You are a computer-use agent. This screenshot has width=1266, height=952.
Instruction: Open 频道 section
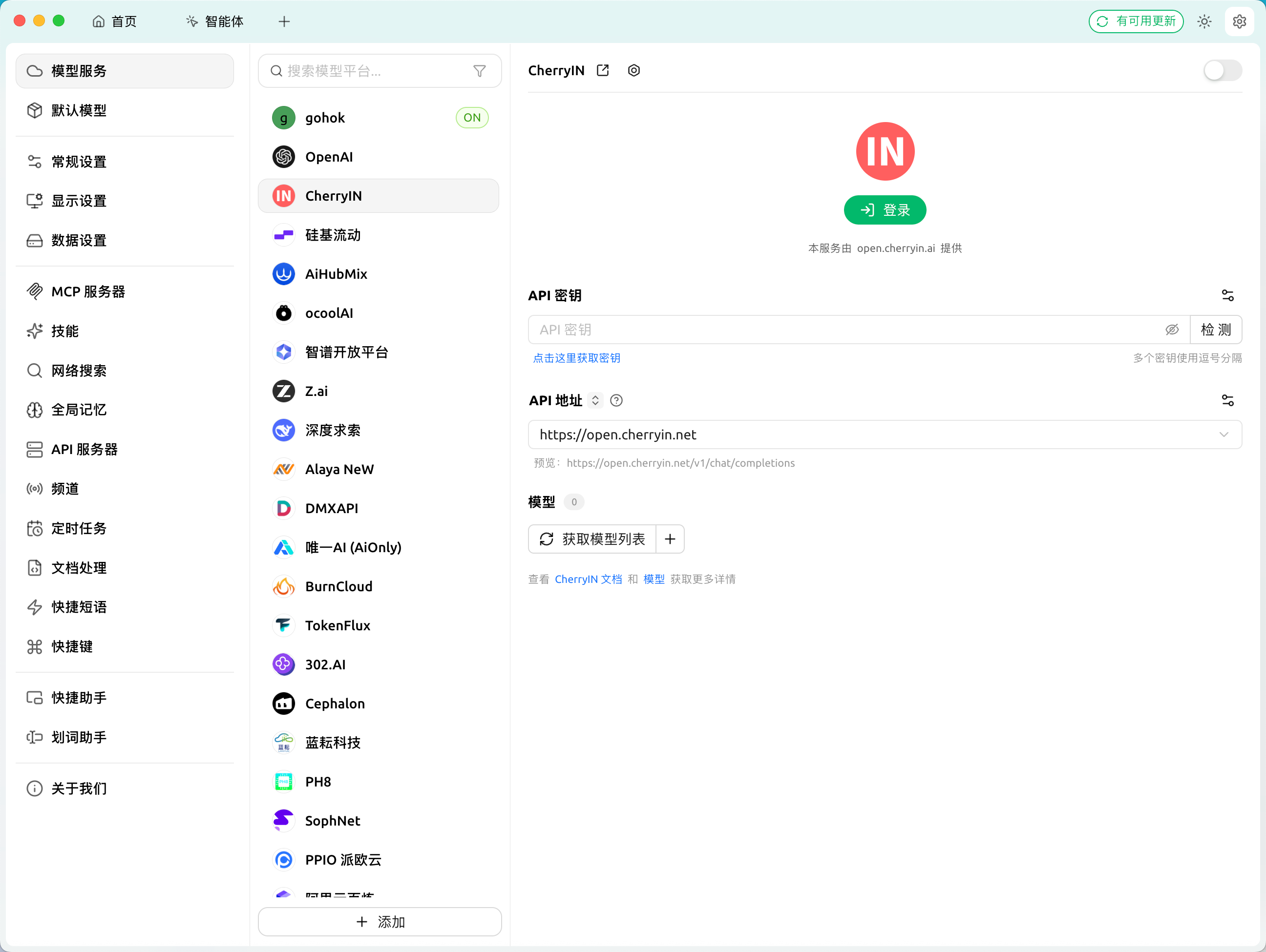point(125,489)
